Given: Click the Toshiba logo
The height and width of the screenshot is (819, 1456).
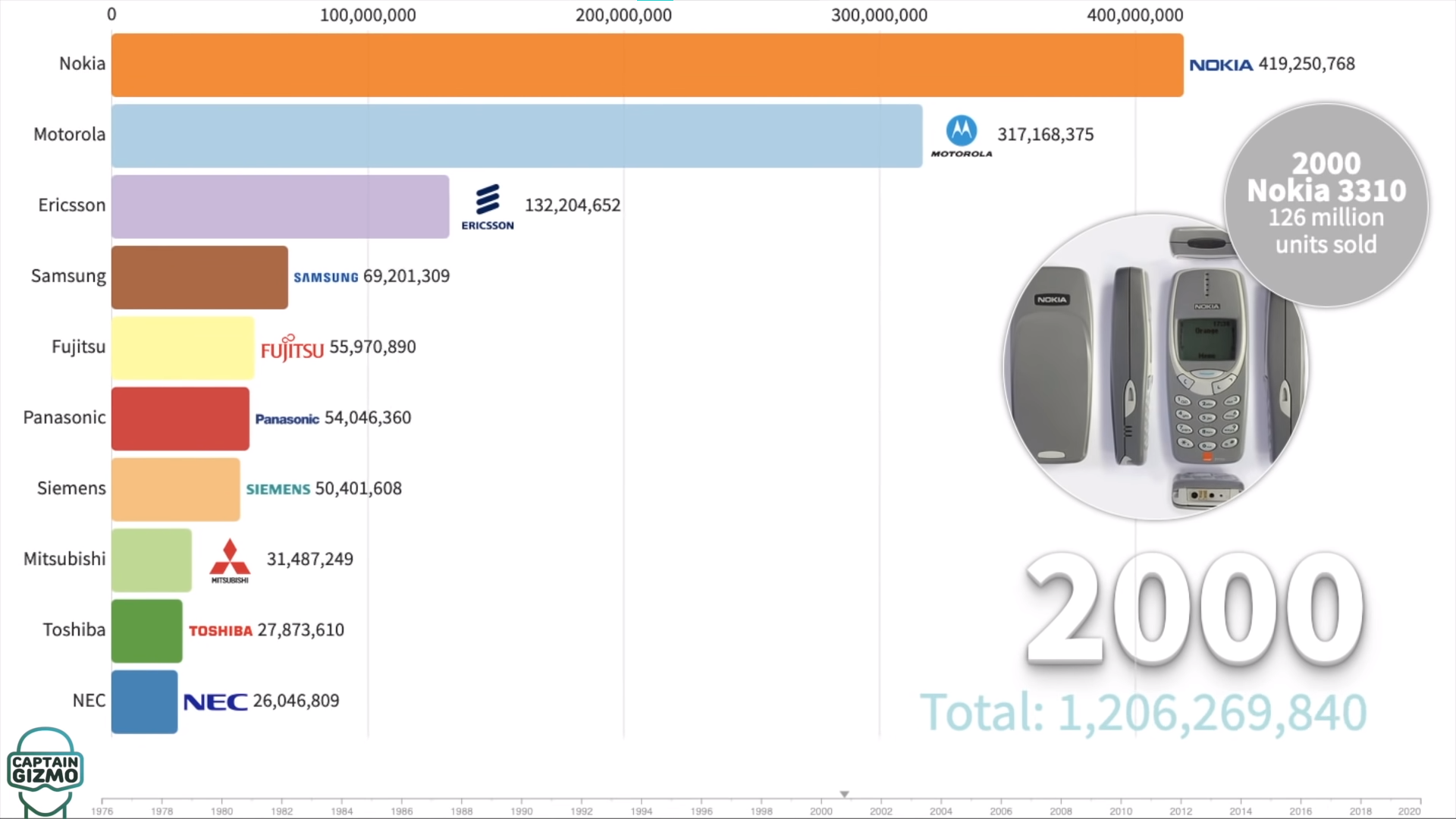Looking at the screenshot, I should [x=221, y=631].
